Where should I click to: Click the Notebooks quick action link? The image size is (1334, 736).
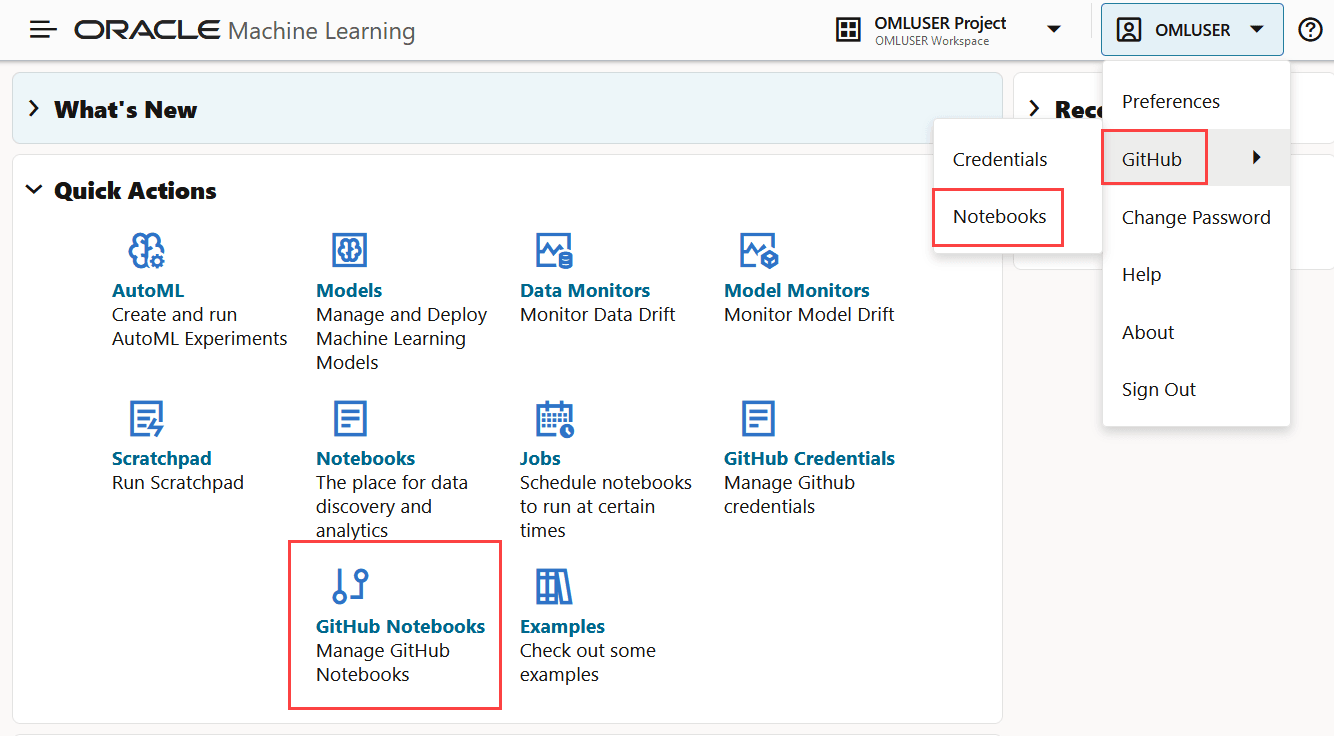tap(365, 459)
